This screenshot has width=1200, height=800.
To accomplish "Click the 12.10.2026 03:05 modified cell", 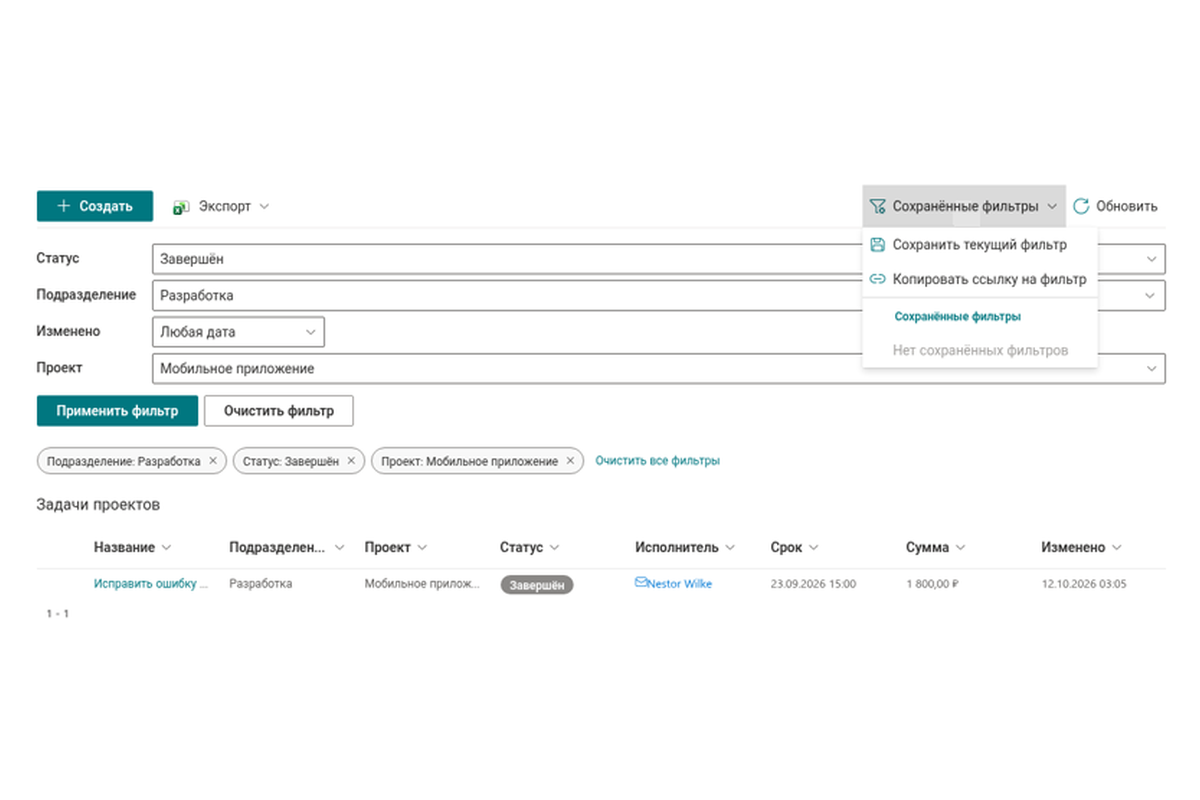I will click(1084, 584).
